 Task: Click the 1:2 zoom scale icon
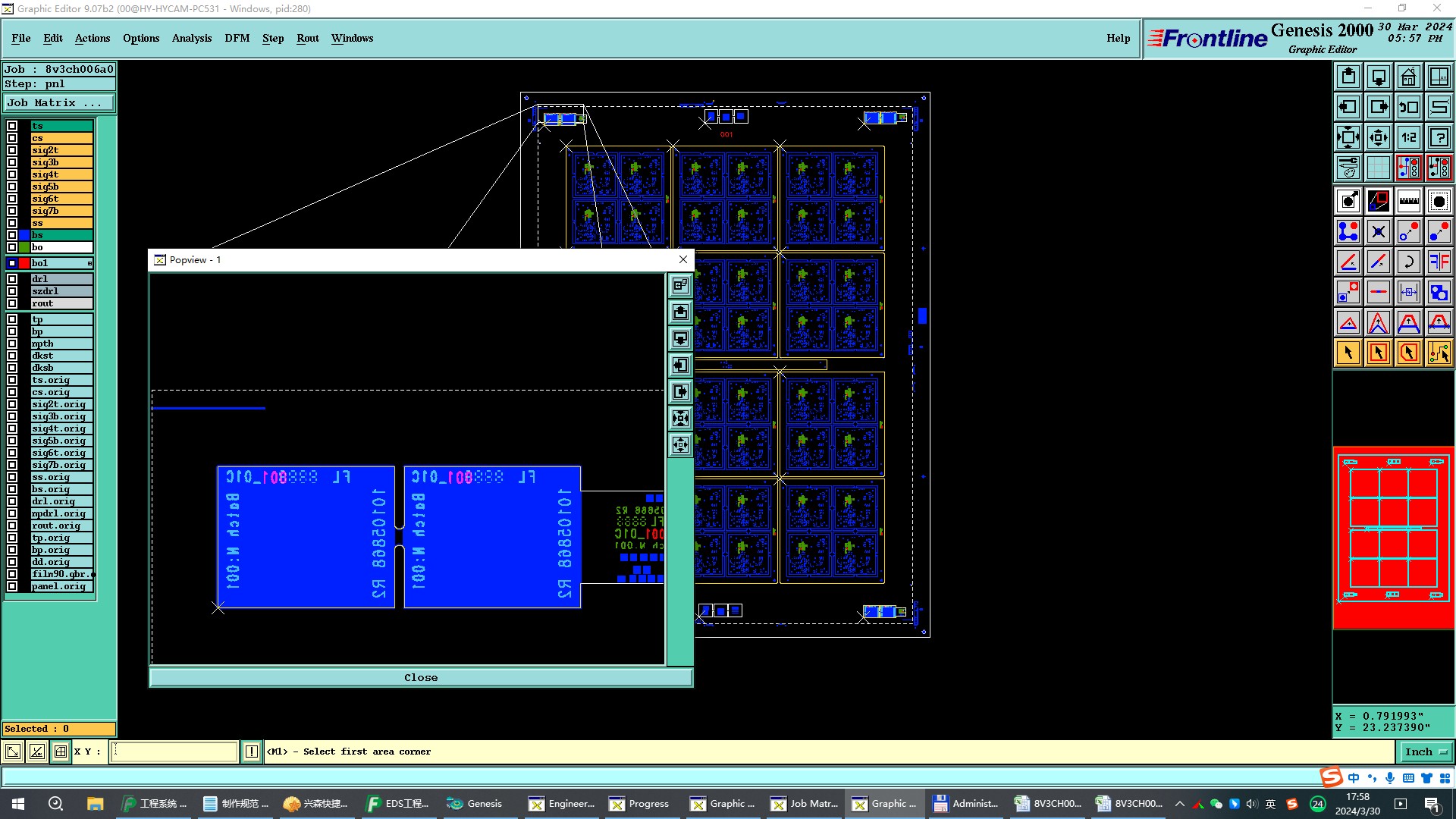[x=1408, y=137]
